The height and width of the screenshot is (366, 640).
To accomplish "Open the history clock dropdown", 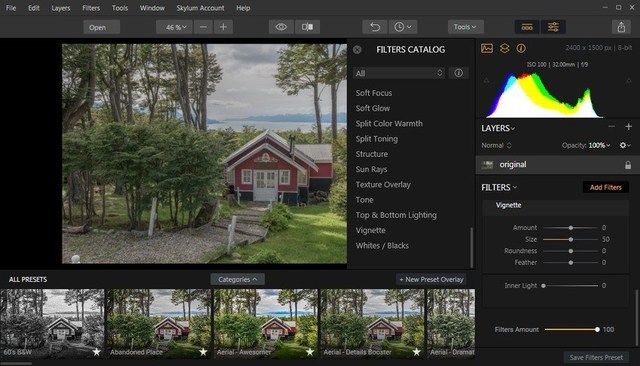I will 402,27.
